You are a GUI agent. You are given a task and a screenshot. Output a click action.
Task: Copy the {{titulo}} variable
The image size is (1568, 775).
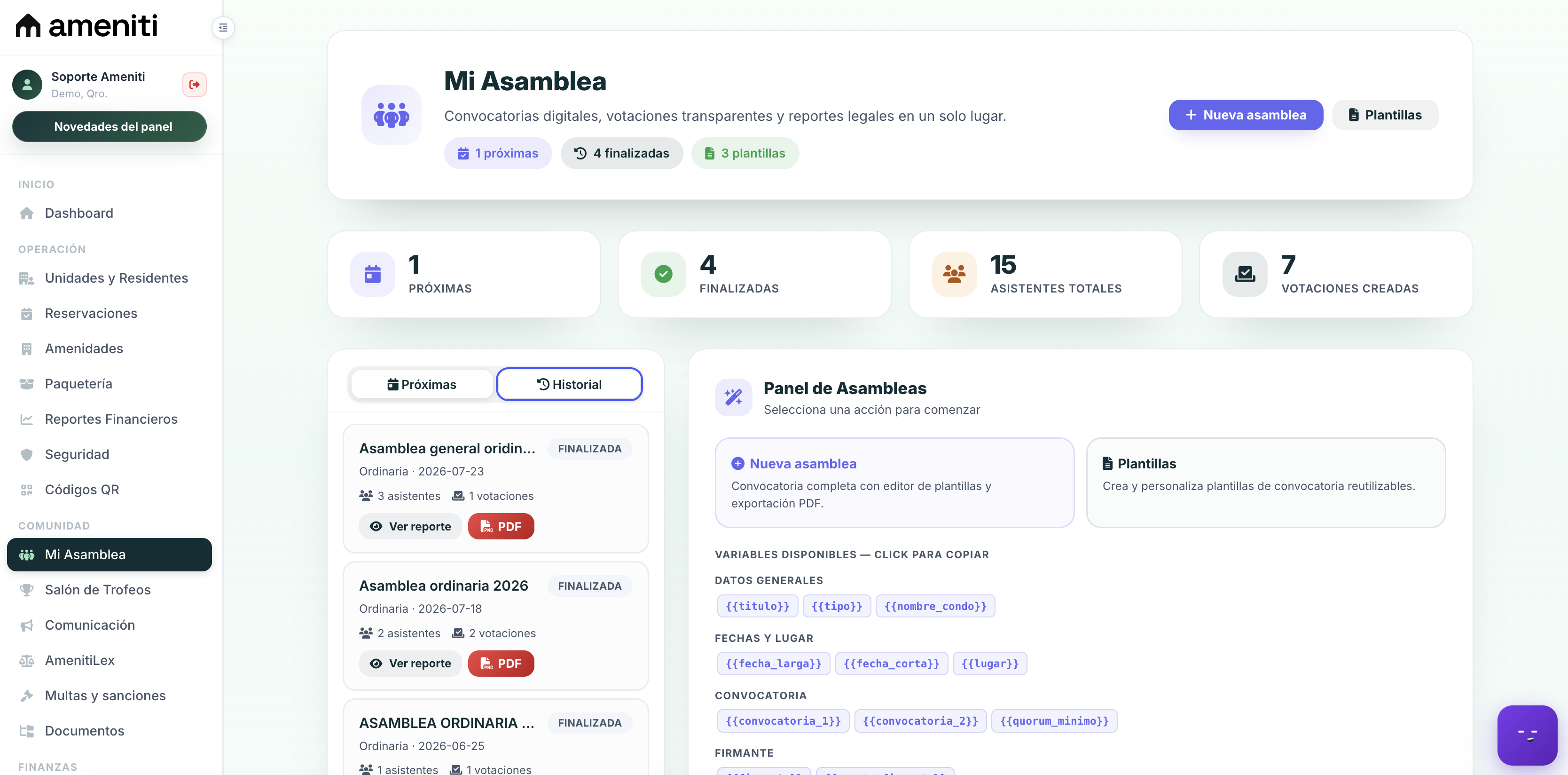click(x=757, y=606)
